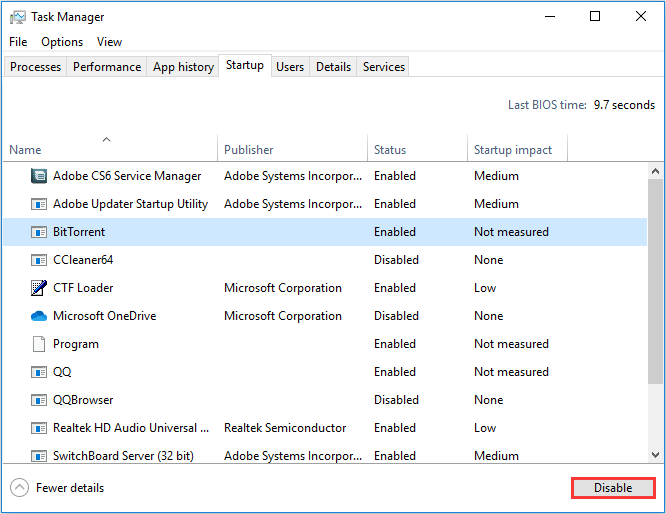Click the scrollbar down arrow
This screenshot has width=666, height=514.
[655, 455]
